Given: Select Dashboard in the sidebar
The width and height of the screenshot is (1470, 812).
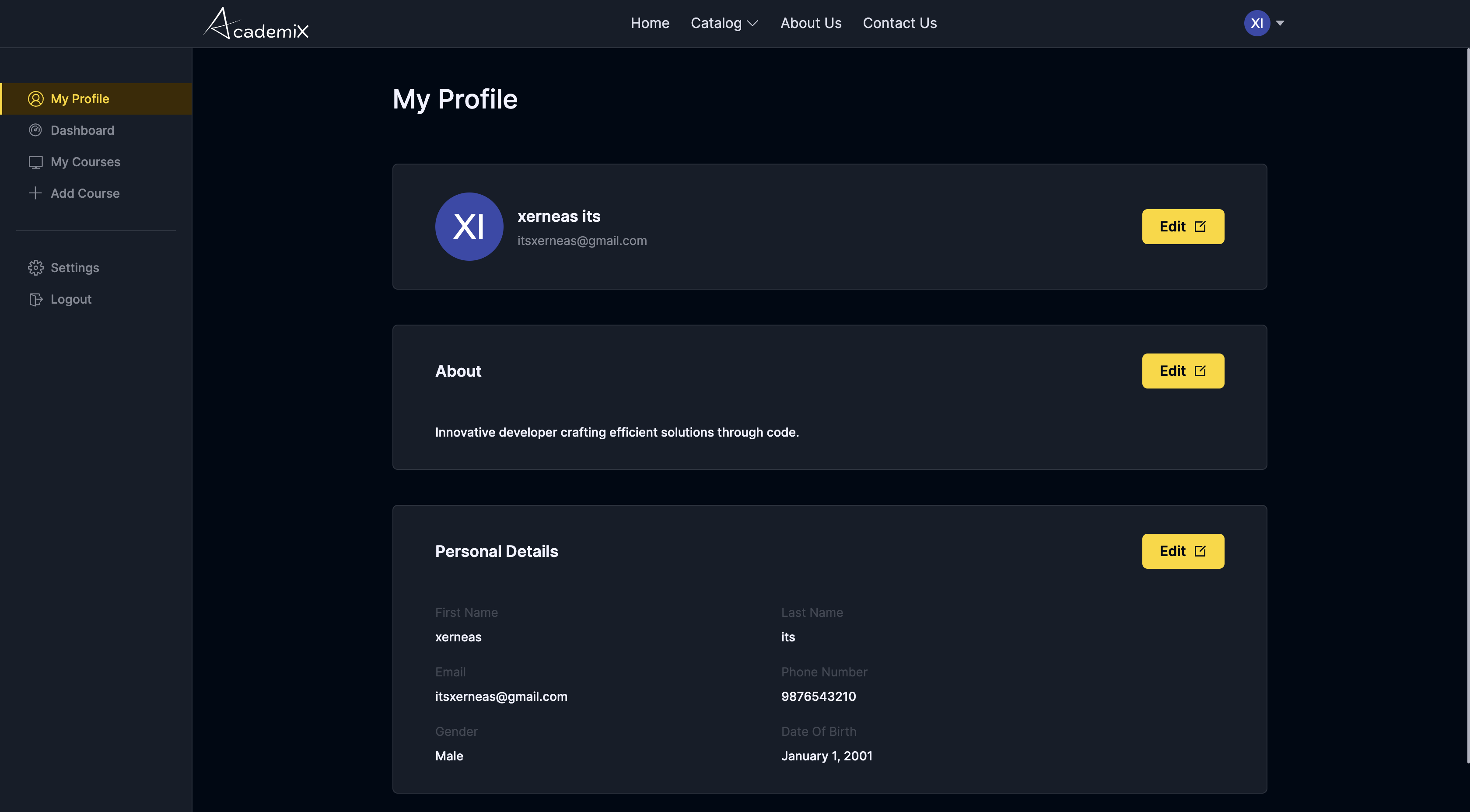Looking at the screenshot, I should 82,130.
